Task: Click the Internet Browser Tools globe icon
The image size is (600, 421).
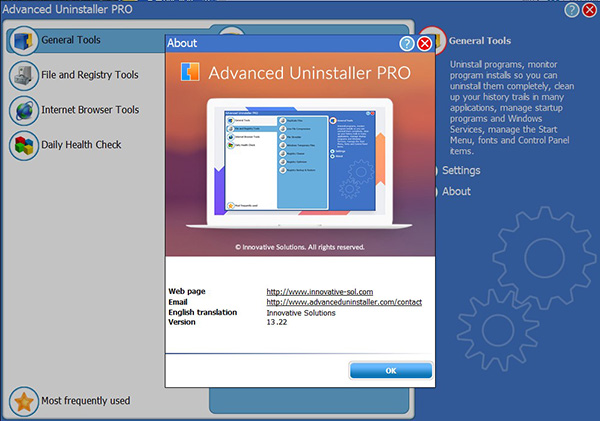Action: [x=23, y=111]
